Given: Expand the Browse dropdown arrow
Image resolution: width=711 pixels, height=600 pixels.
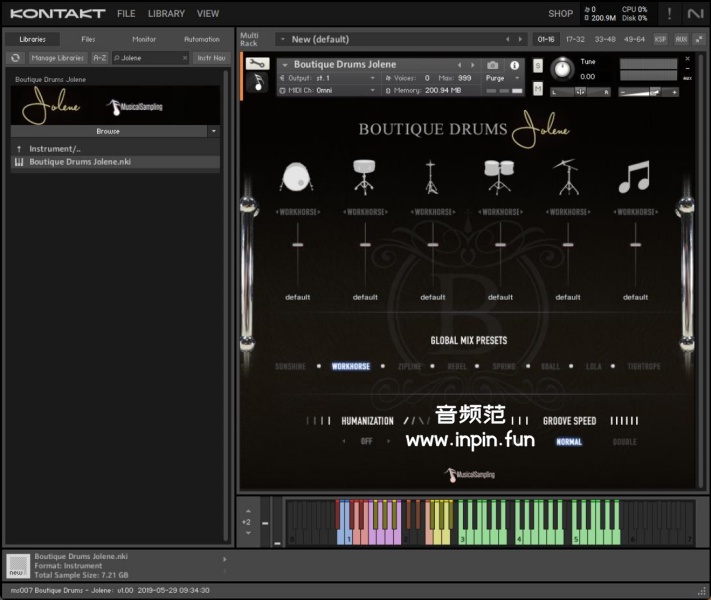Looking at the screenshot, I should pyautogui.click(x=213, y=131).
